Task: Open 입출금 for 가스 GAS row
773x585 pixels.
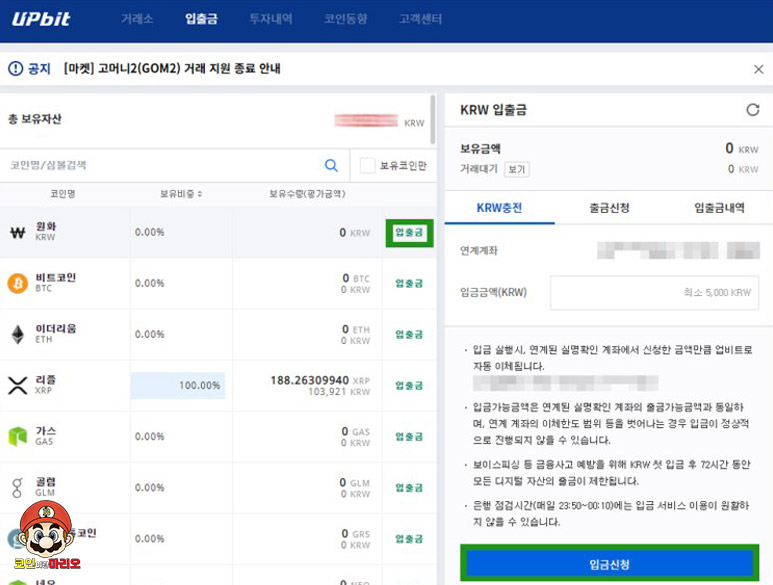Action: 409,437
